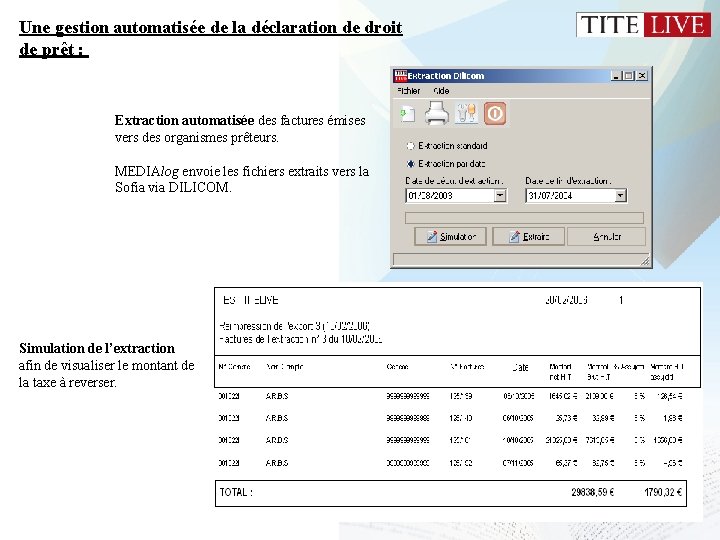Click the Extraire button

click(529, 236)
